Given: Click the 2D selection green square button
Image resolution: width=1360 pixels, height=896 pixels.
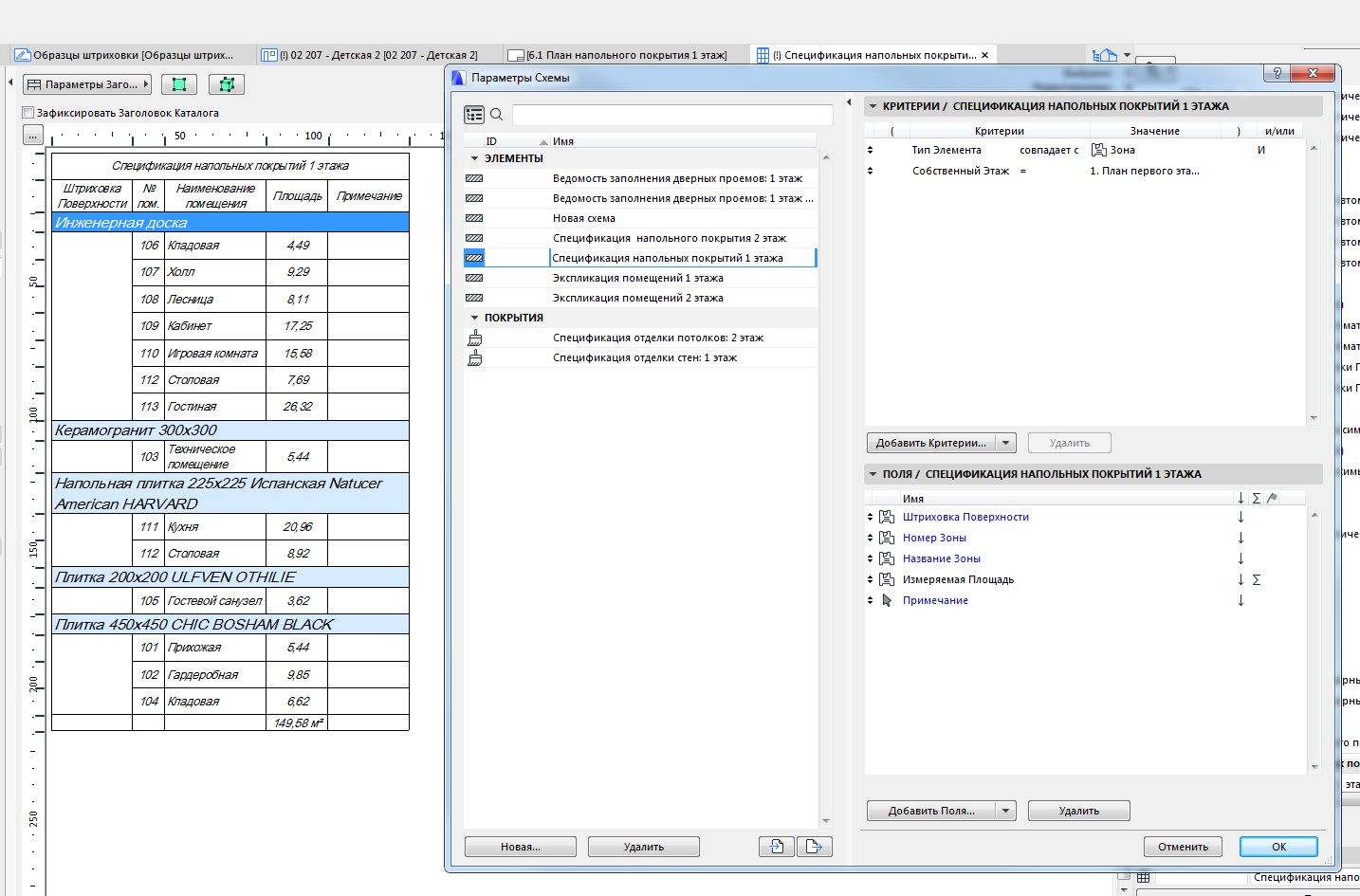Looking at the screenshot, I should (179, 84).
